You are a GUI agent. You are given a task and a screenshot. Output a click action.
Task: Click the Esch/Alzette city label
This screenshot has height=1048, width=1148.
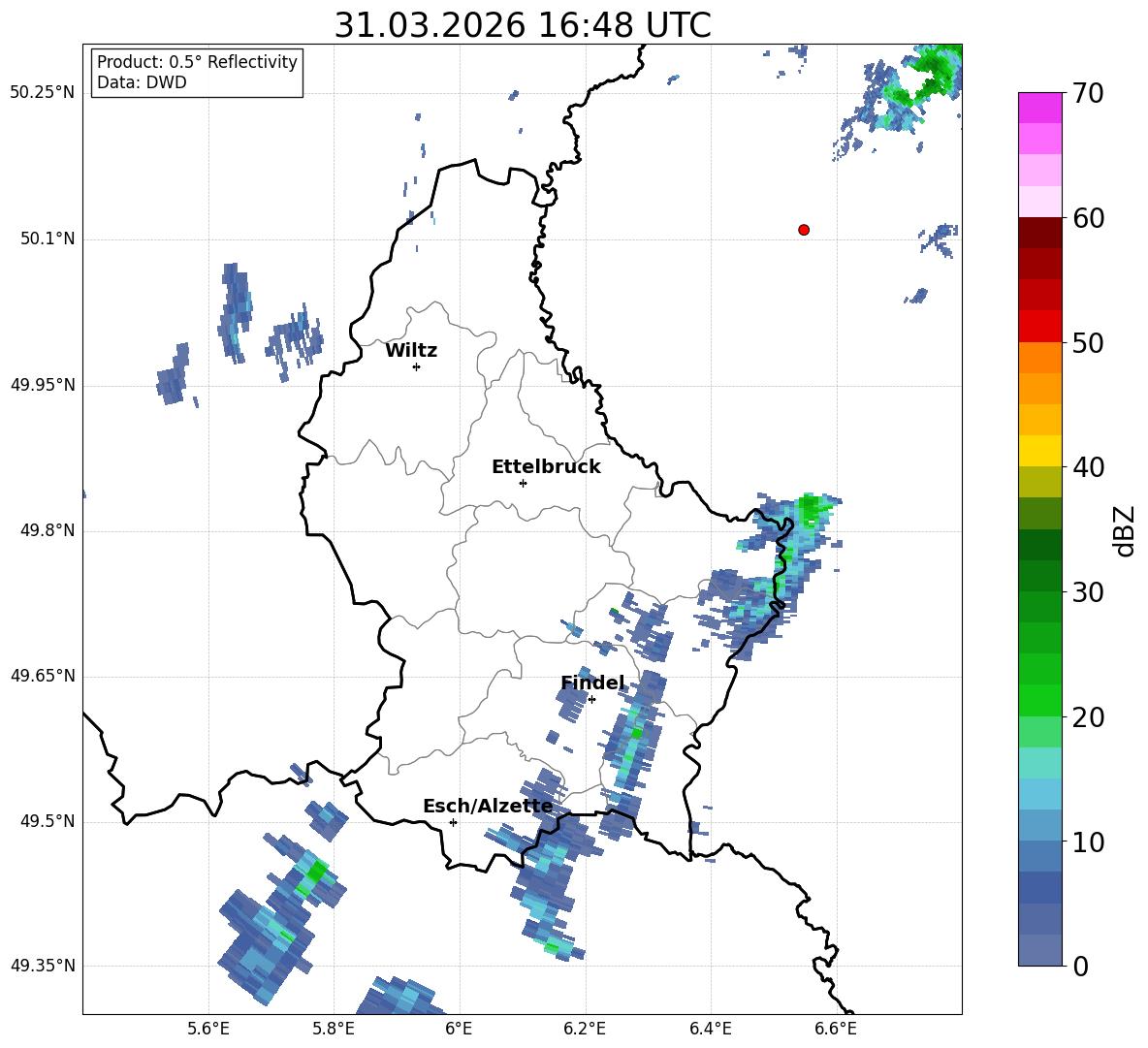point(488,807)
